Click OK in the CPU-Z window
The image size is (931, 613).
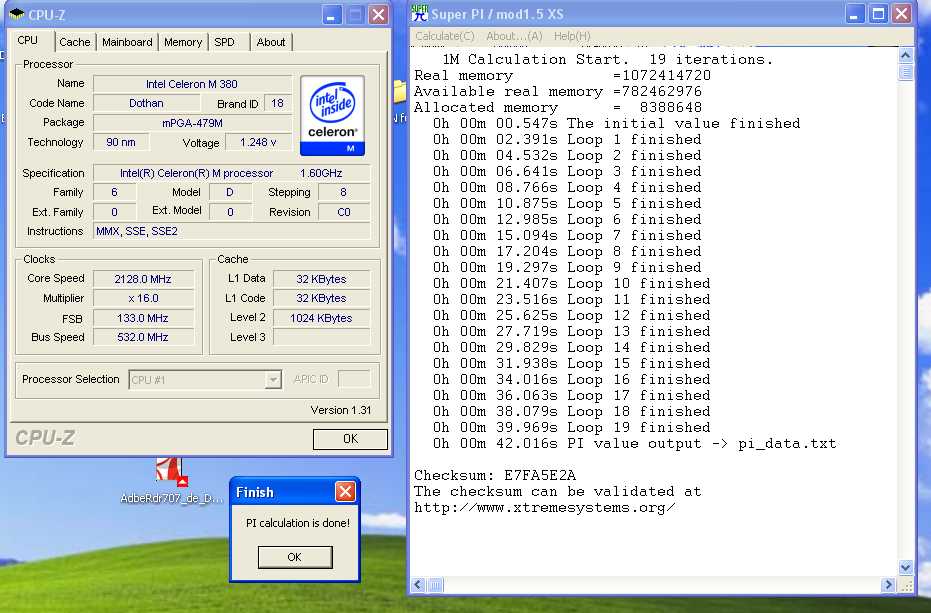click(350, 439)
